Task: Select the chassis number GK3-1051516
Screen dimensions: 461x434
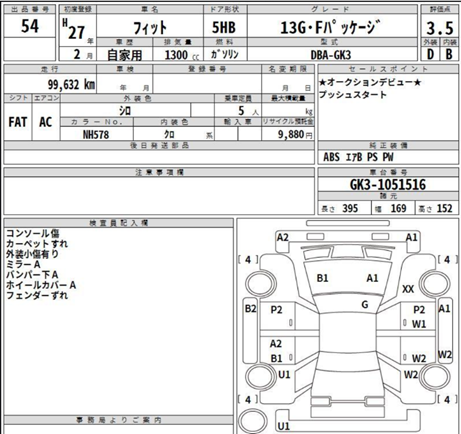Action: tap(388, 184)
